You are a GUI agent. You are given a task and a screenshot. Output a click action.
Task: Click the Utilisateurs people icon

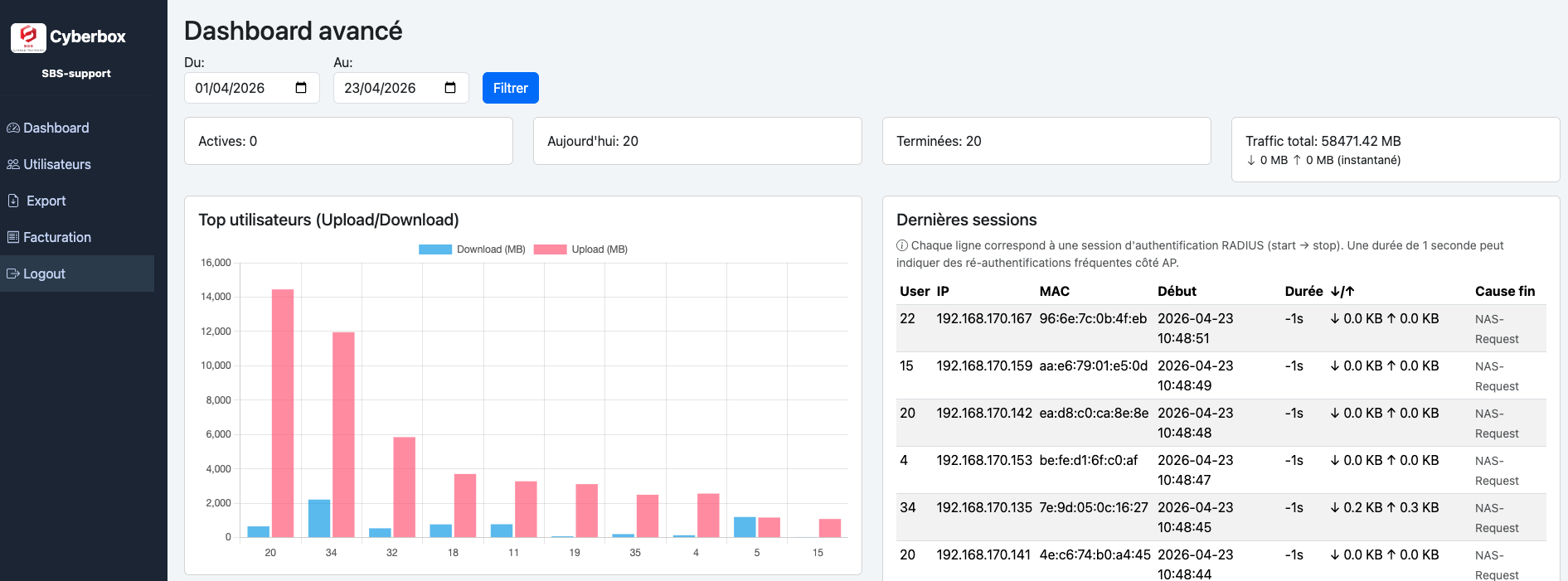coord(13,165)
